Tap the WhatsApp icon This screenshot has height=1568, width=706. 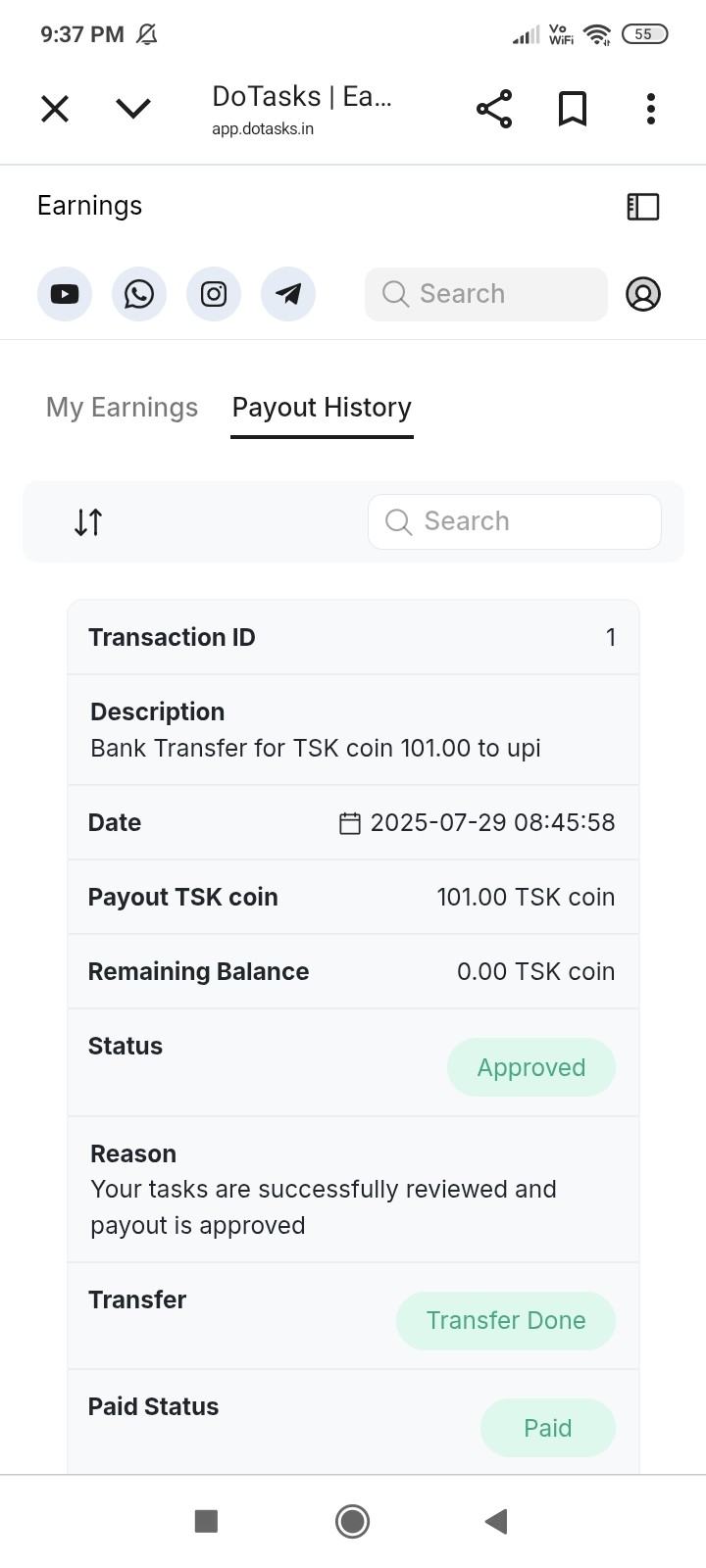[x=139, y=294]
